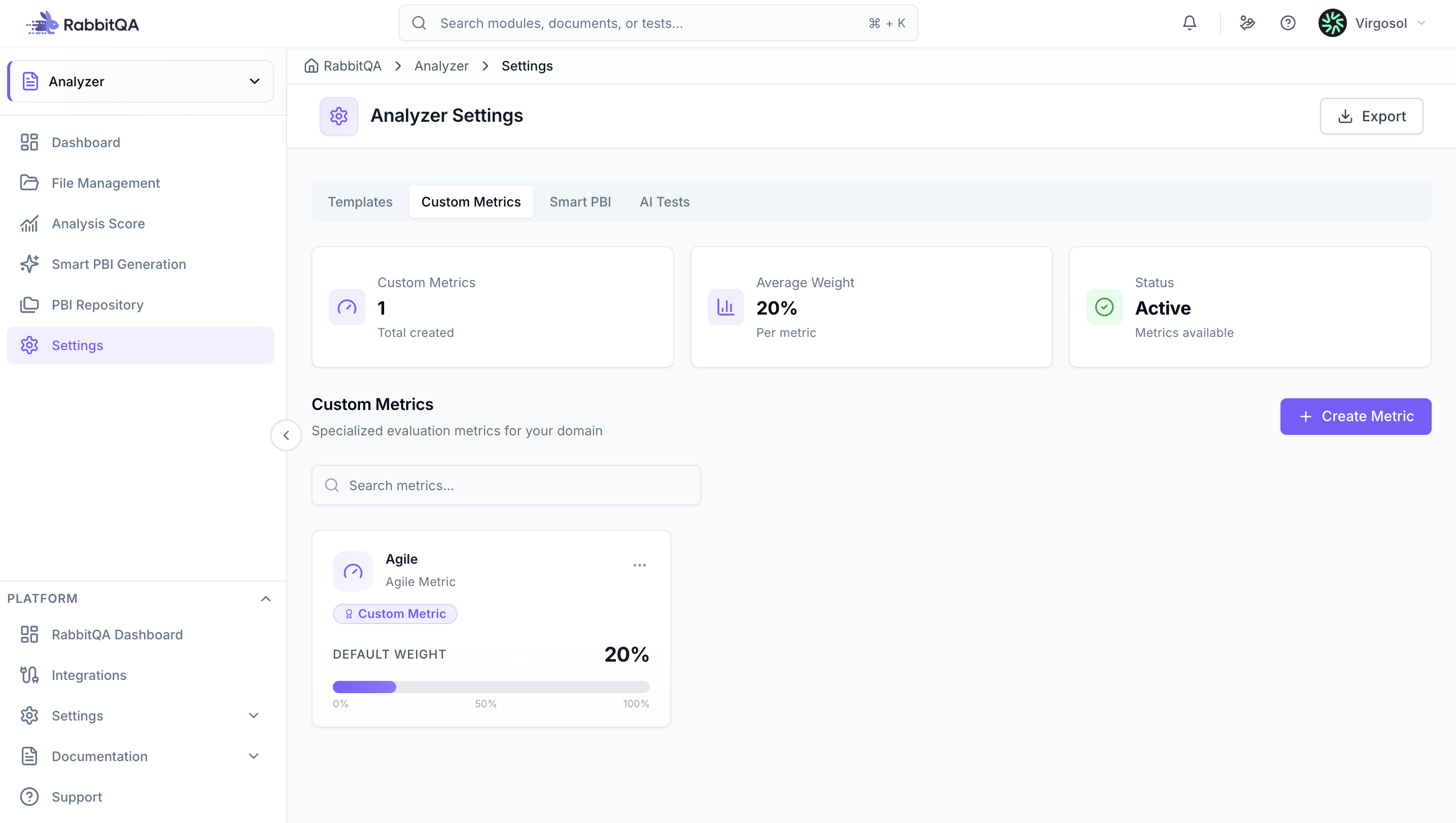Expand the Virgosol account menu chevron

[x=1422, y=23]
